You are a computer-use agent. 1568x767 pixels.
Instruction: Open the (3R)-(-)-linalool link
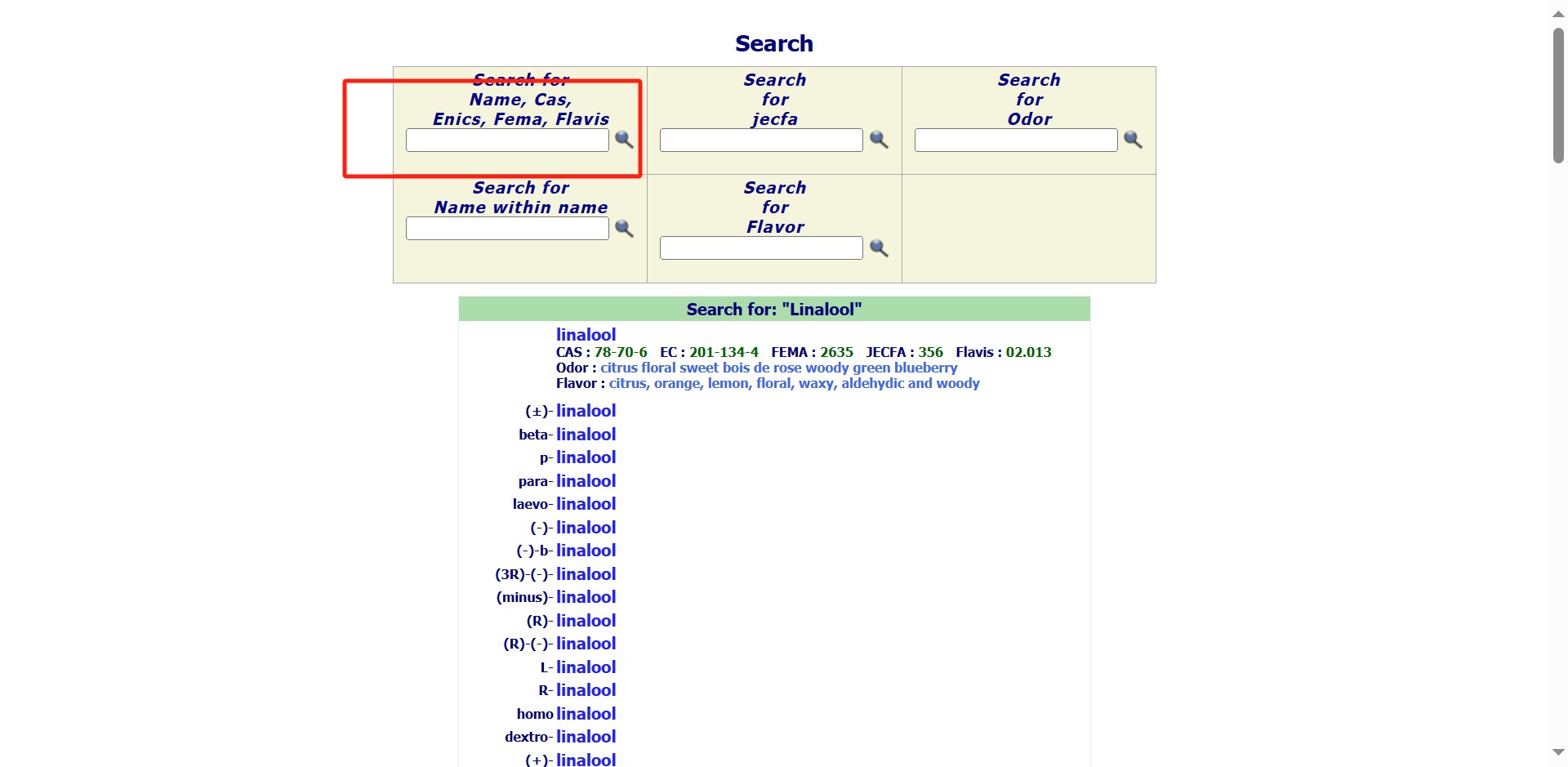tap(586, 574)
